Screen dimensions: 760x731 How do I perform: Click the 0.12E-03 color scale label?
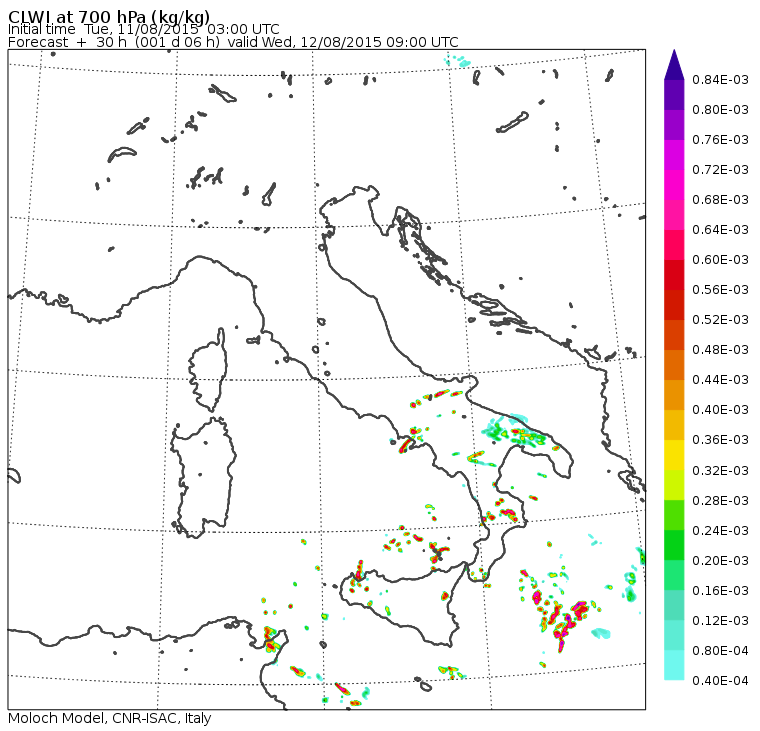coord(720,620)
